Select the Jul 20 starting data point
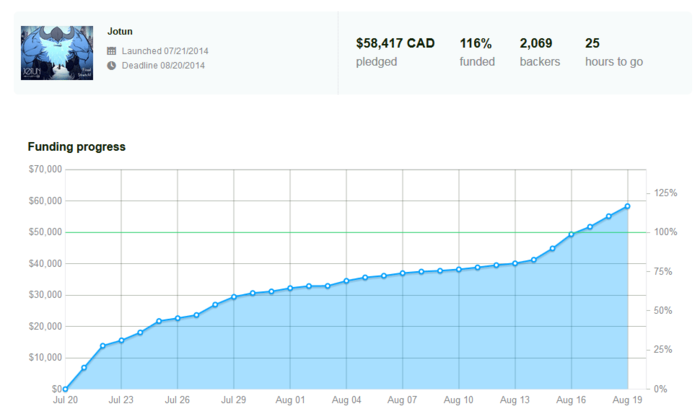 pyautogui.click(x=65, y=389)
